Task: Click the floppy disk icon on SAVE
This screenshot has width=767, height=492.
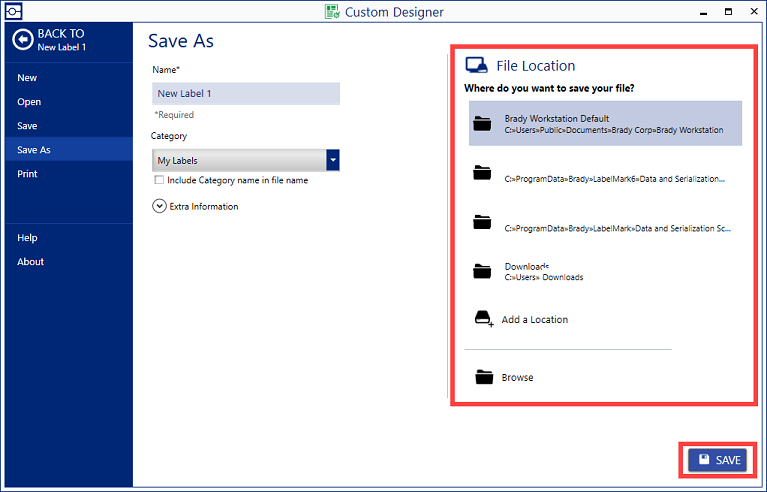Action: 704,459
